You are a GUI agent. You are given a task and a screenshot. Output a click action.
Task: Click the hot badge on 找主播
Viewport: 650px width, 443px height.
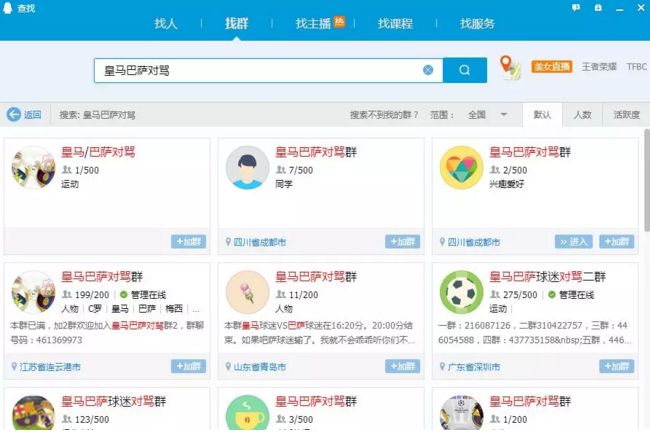(x=340, y=22)
